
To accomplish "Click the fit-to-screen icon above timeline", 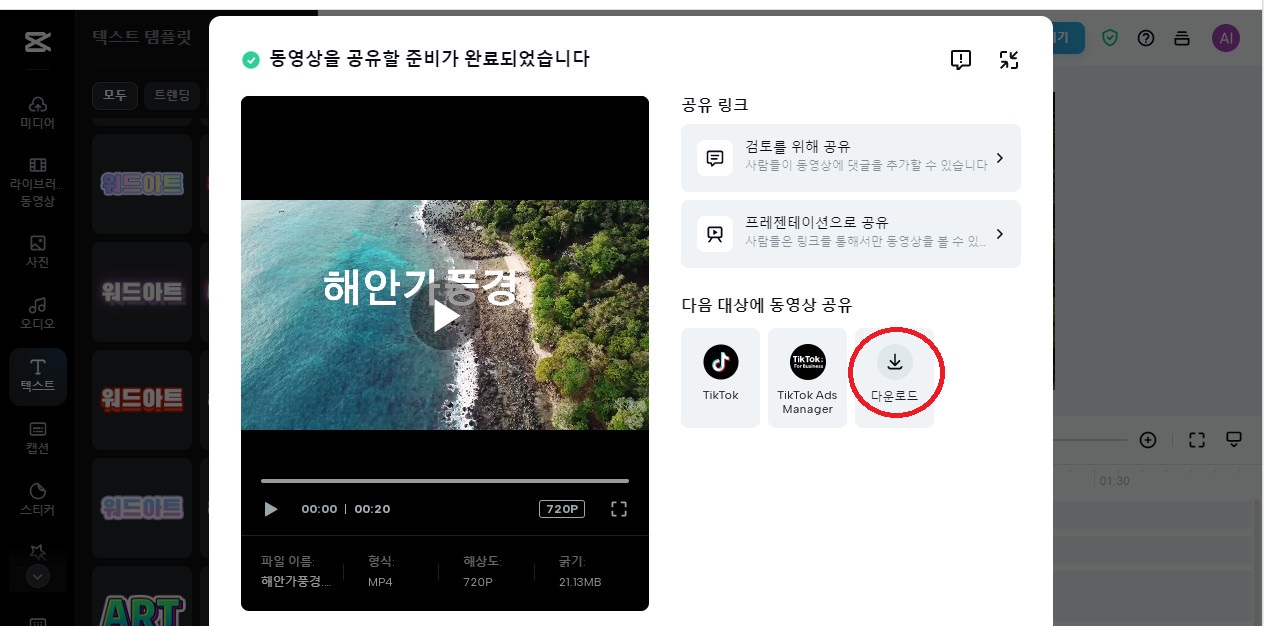I will (1197, 440).
